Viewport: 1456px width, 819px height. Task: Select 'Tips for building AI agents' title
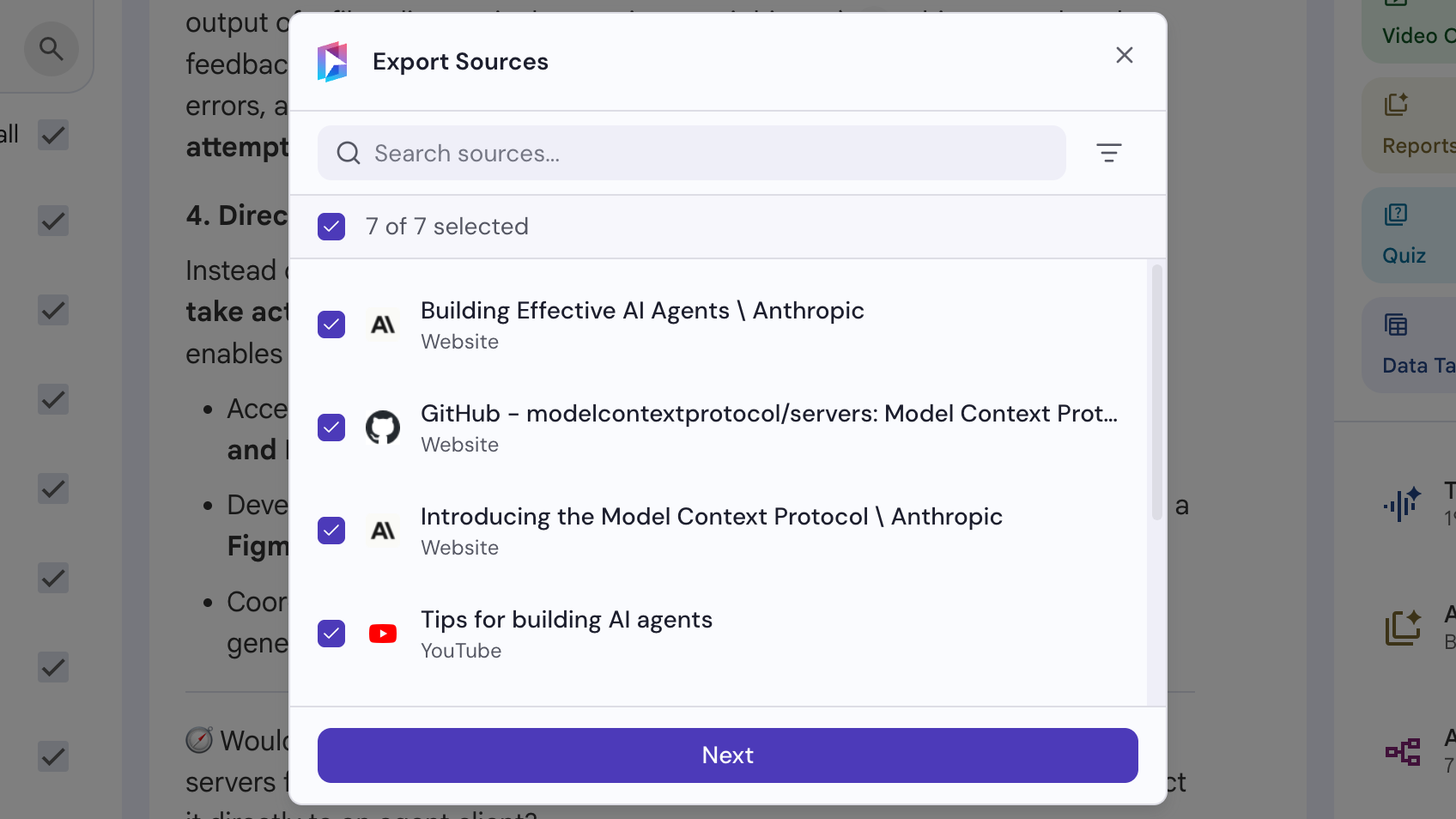[x=567, y=620]
